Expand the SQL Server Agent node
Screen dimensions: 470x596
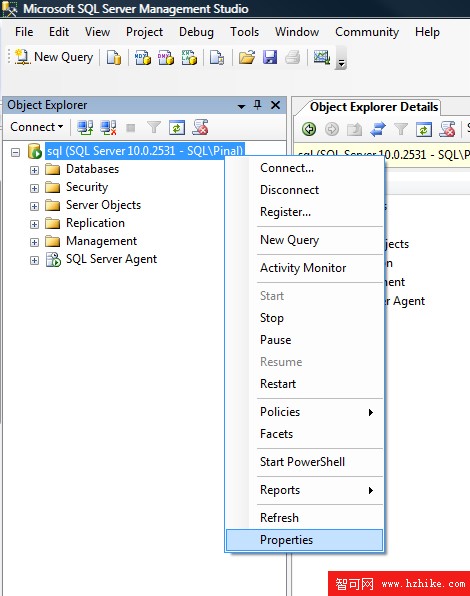(x=34, y=260)
